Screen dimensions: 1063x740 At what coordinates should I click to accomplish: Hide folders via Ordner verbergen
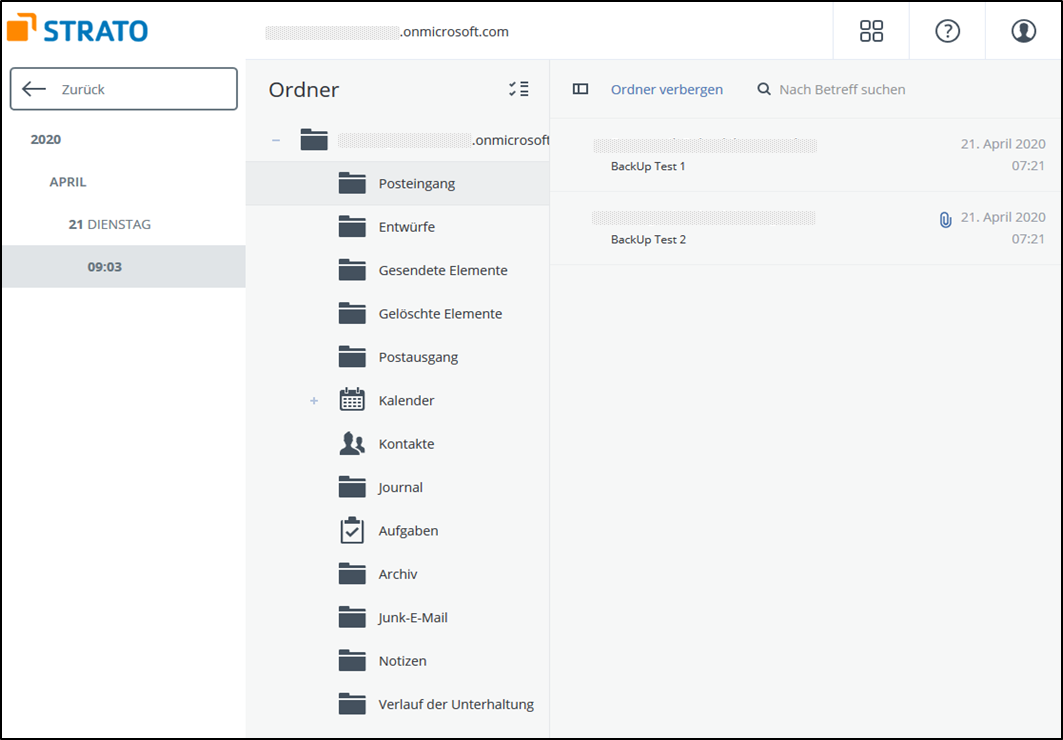(666, 89)
